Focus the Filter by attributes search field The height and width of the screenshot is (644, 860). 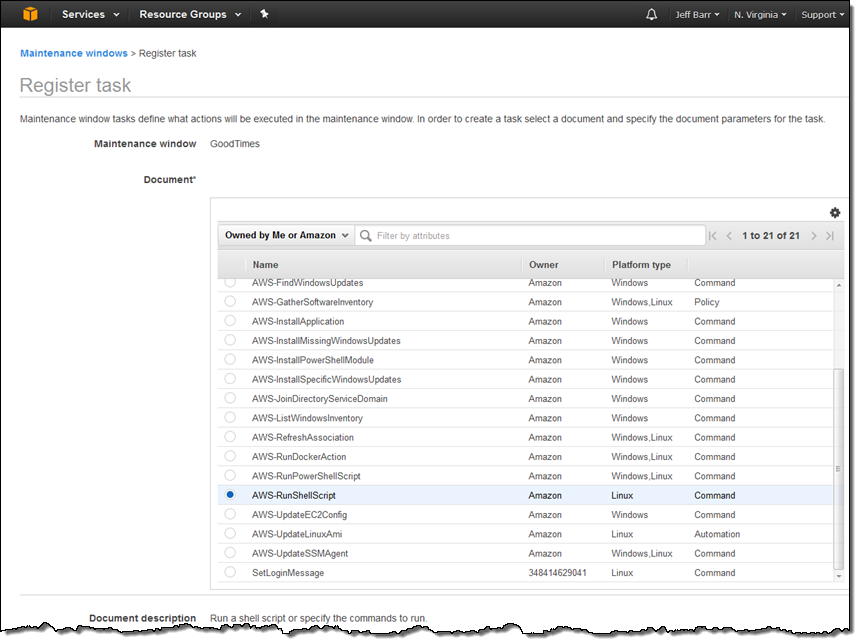point(530,235)
